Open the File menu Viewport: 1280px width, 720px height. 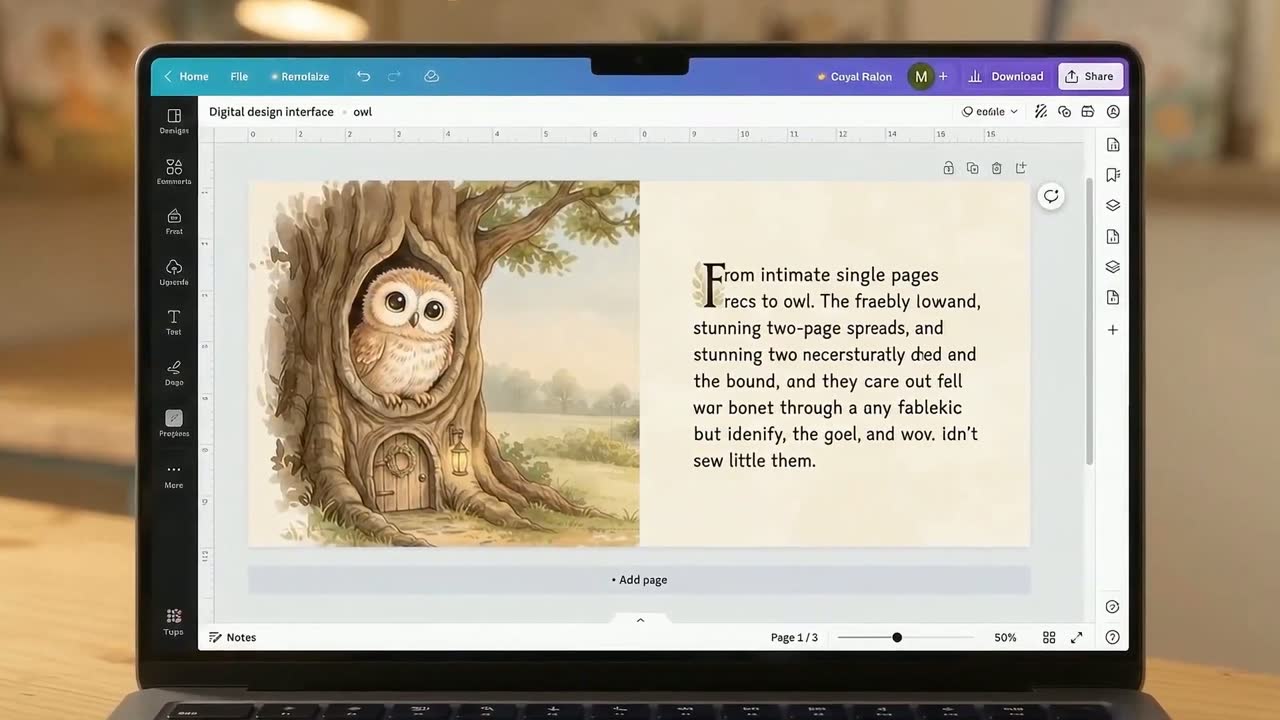(239, 76)
